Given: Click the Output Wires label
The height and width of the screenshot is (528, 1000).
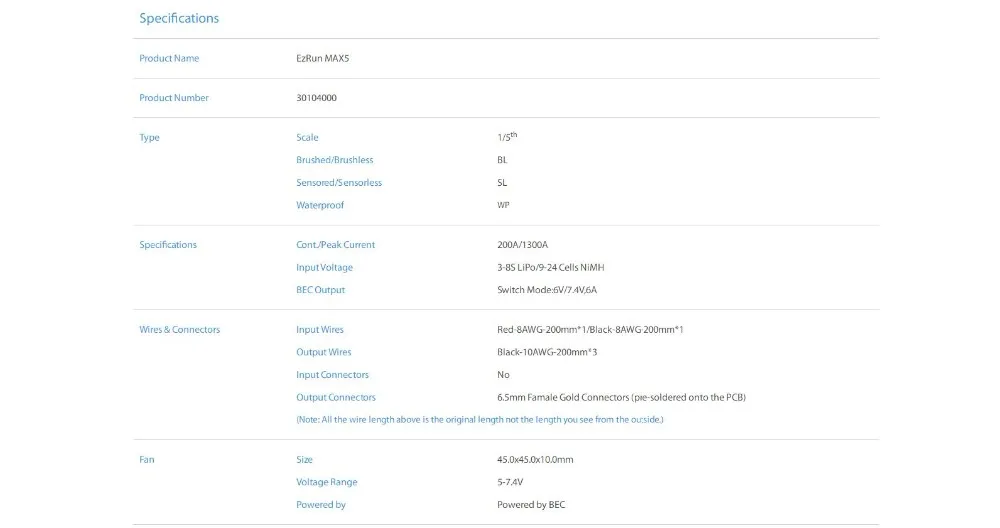Looking at the screenshot, I should 323,352.
